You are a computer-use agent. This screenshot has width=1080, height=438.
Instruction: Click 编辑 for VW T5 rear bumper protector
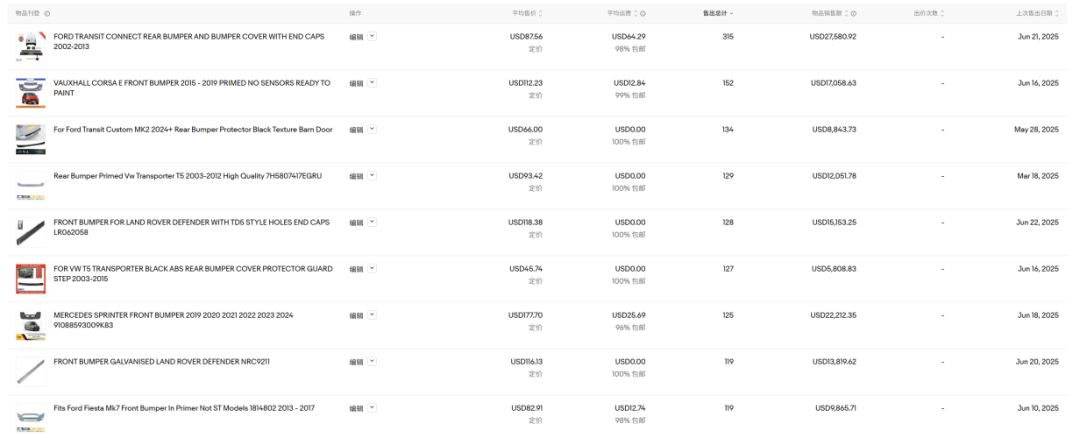pos(356,269)
